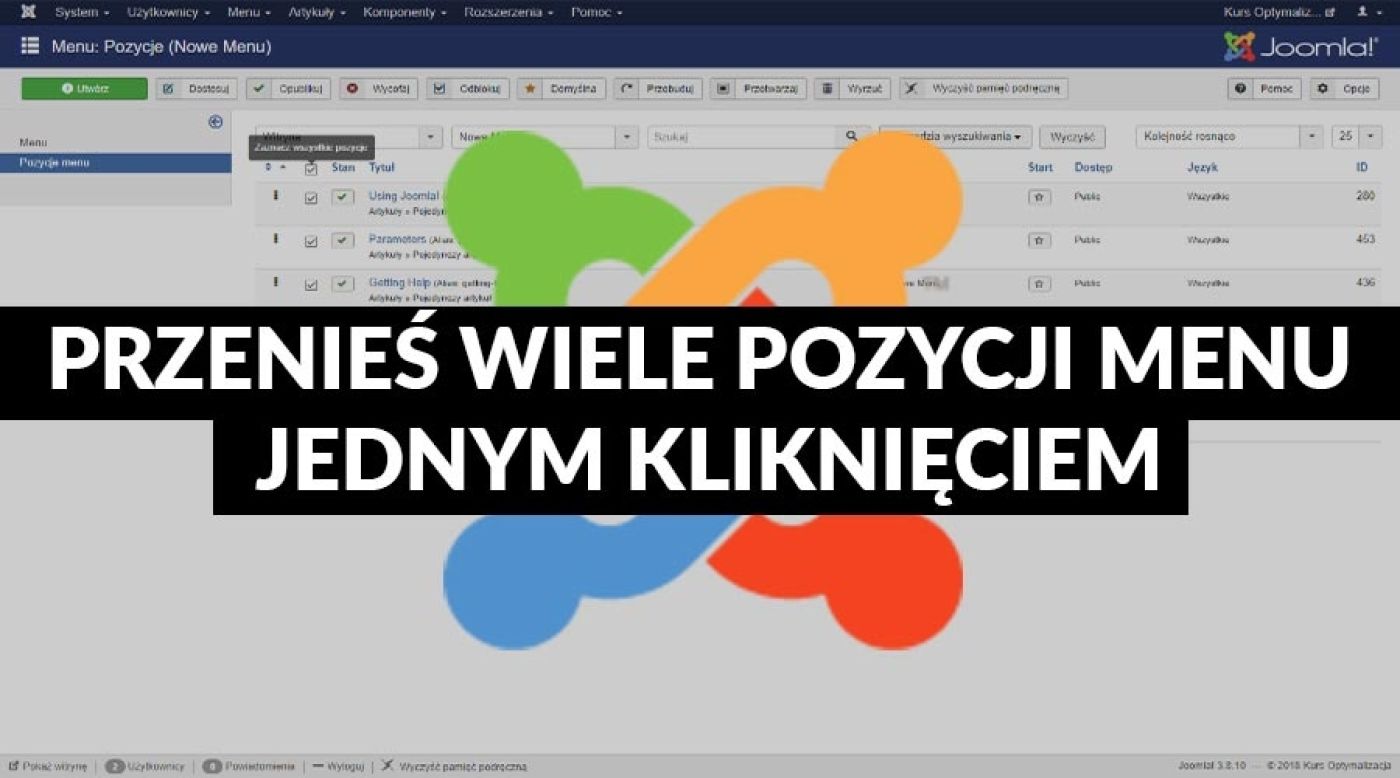
Task: Click Użytkownicy counter in status bar
Action: tap(145, 767)
